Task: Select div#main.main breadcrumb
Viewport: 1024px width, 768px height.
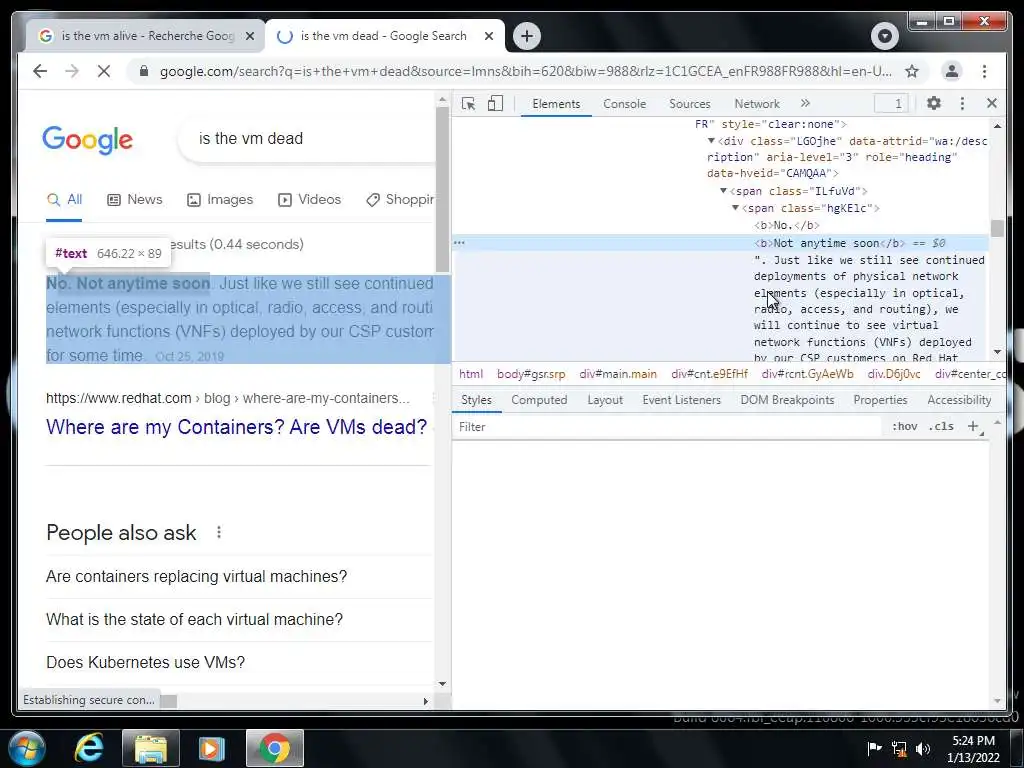Action: tap(618, 374)
